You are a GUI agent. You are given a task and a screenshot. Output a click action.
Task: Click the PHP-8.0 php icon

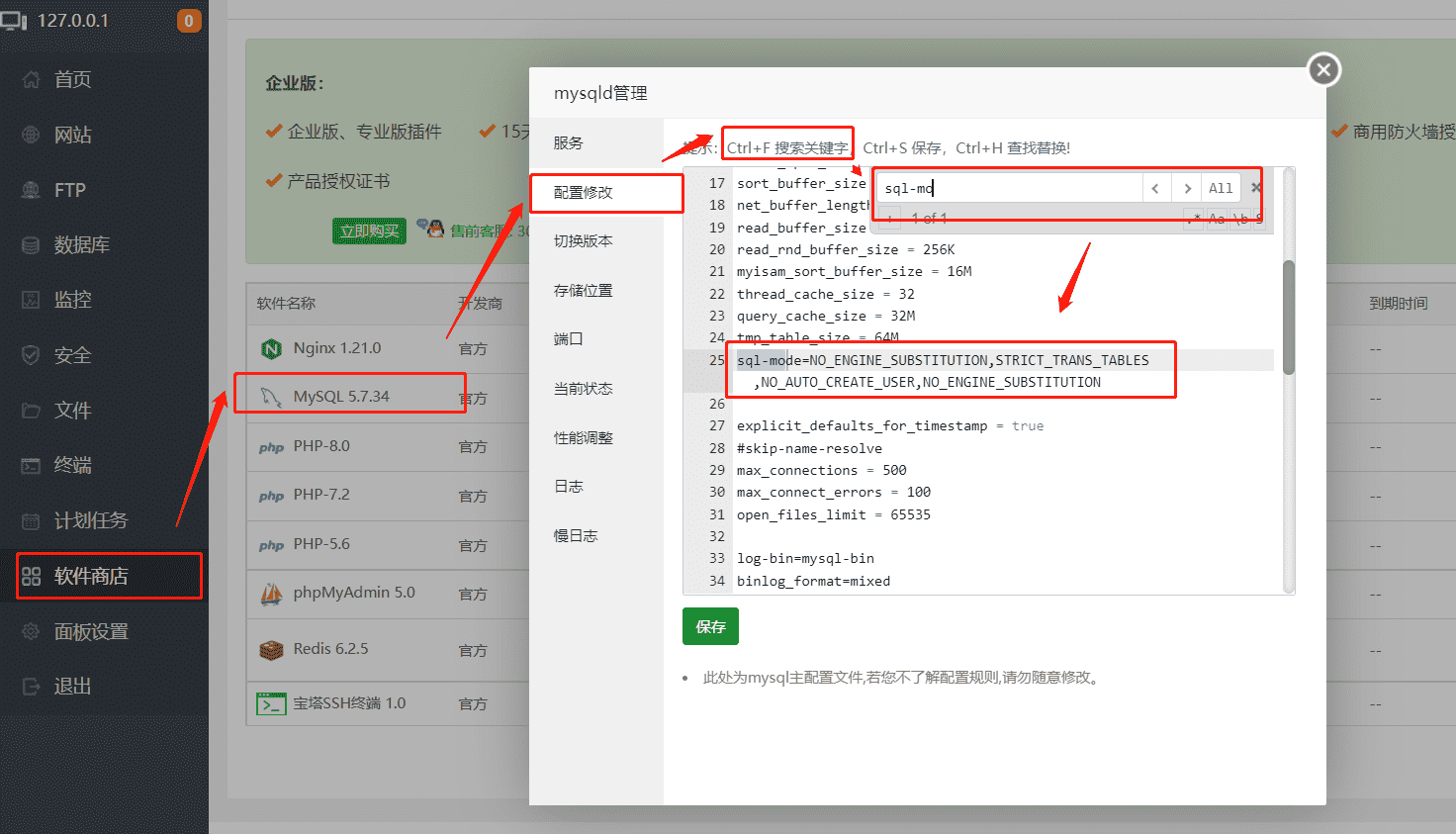point(271,447)
